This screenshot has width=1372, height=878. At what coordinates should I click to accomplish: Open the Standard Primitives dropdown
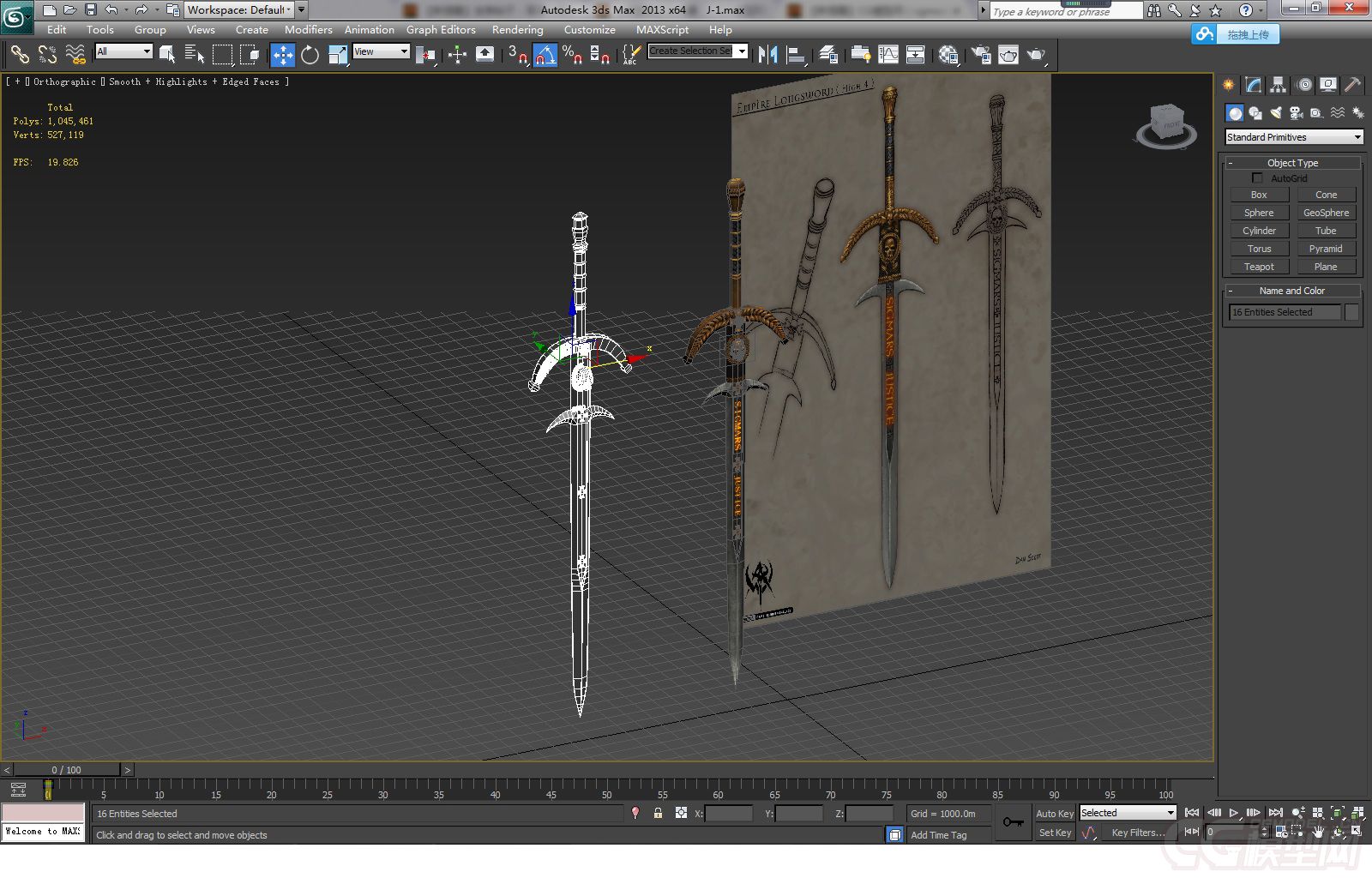click(1294, 137)
